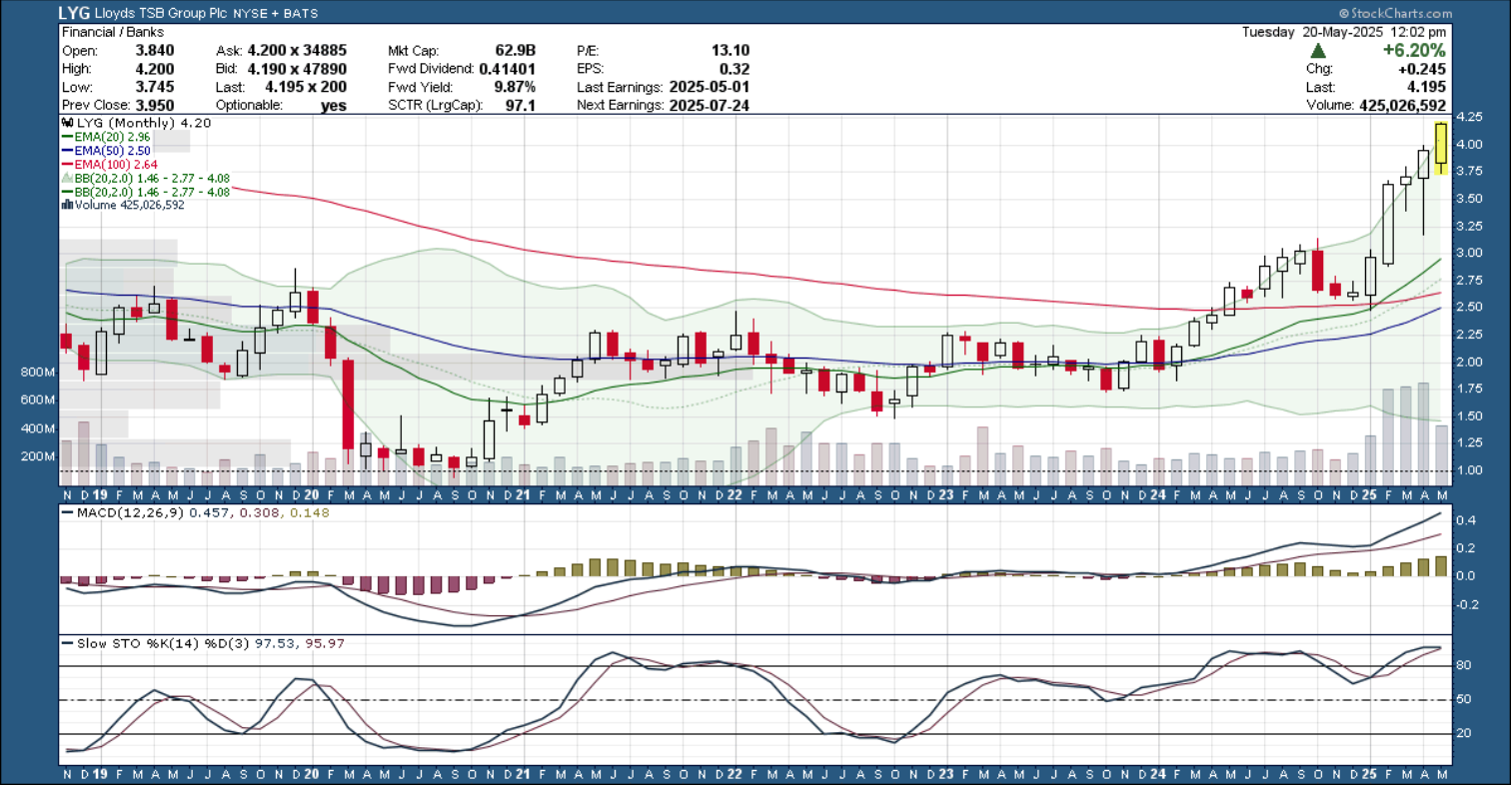Click the 'Financial / Banks' sector label

point(111,32)
